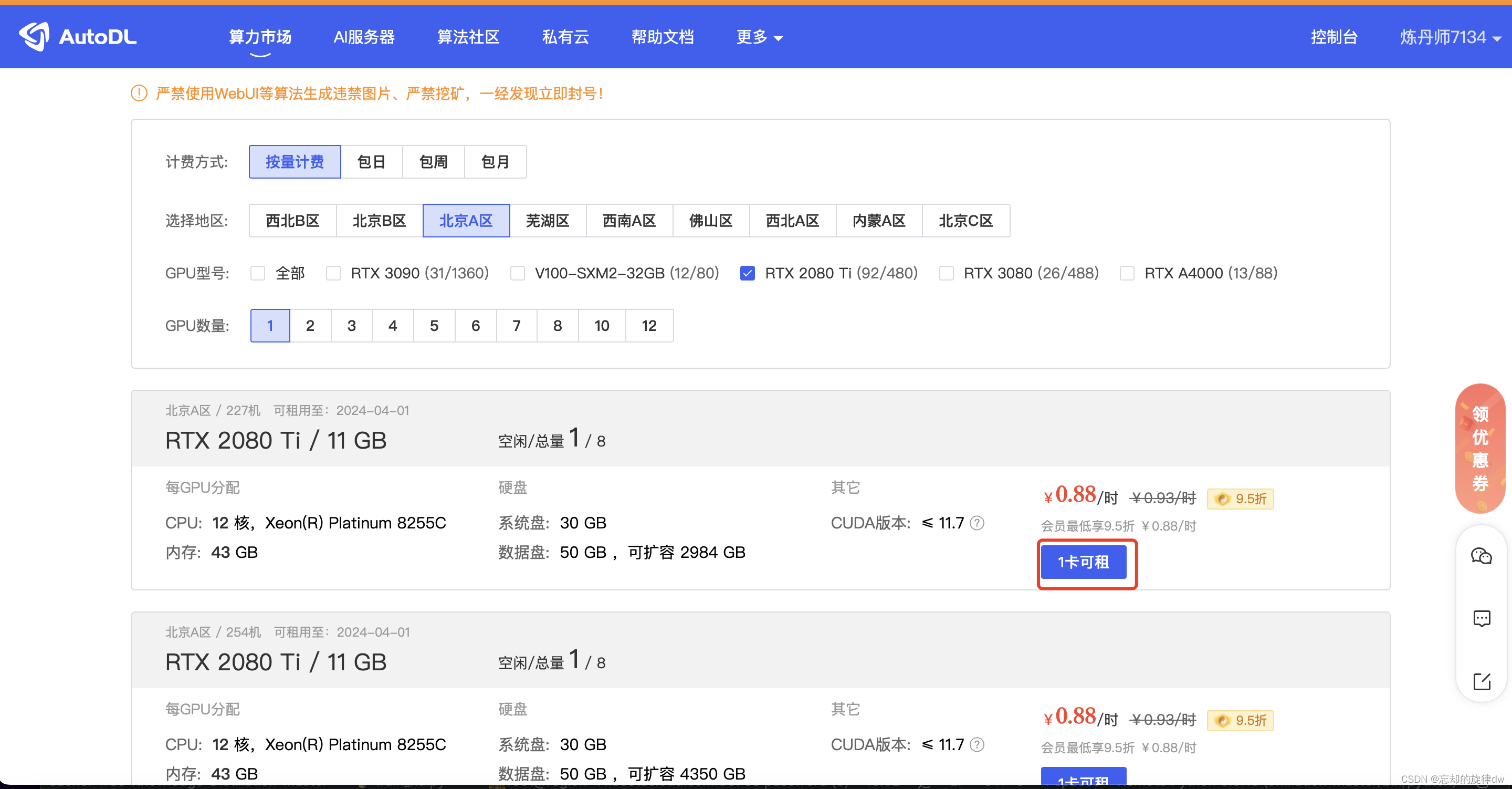Open the feedback chat bubble icon

point(1482,618)
